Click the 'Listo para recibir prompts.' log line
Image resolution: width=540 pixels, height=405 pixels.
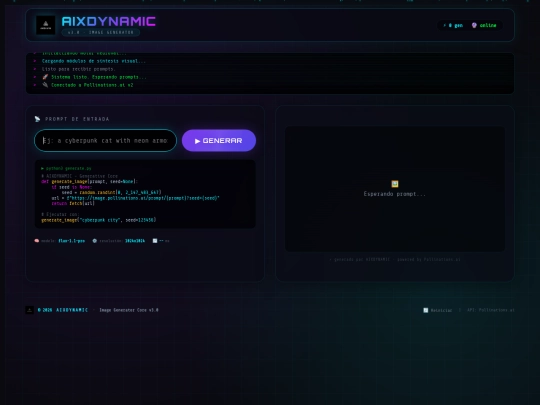pos(79,69)
